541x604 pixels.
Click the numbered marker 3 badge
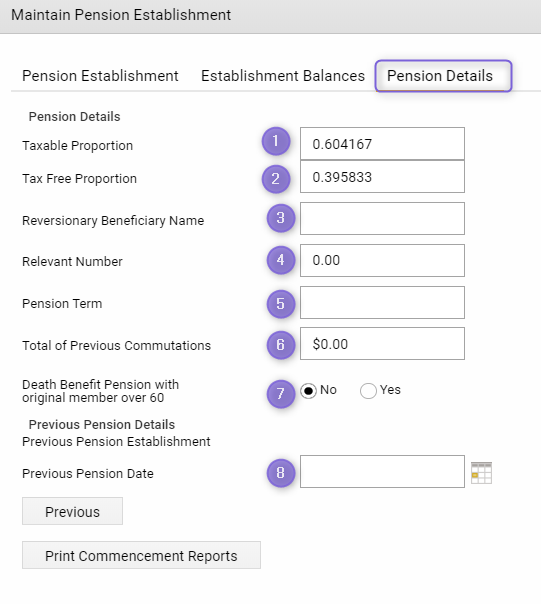point(281,218)
